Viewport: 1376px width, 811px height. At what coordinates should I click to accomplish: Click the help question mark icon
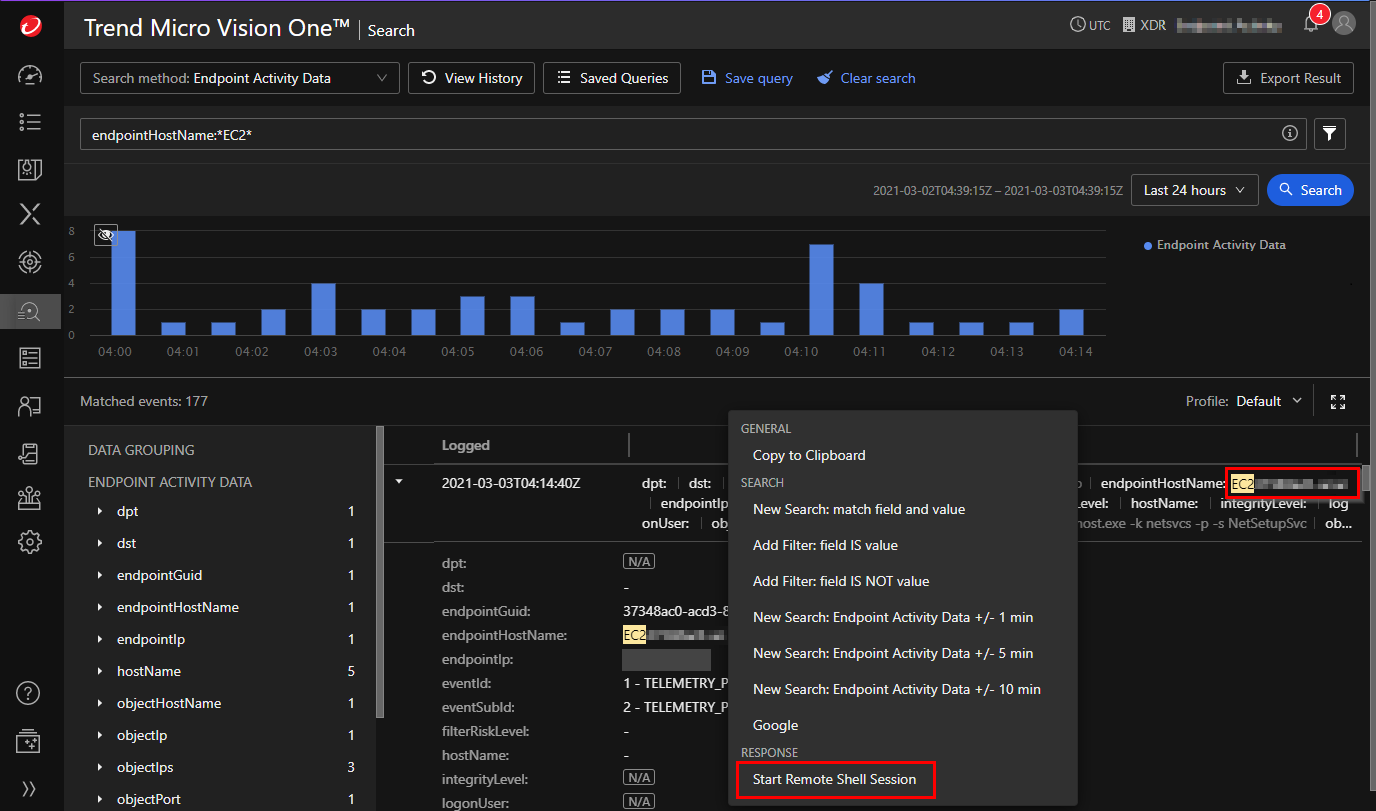30,693
